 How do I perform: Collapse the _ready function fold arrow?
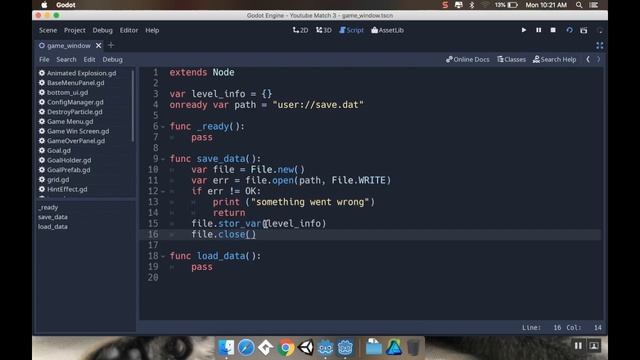click(x=163, y=127)
